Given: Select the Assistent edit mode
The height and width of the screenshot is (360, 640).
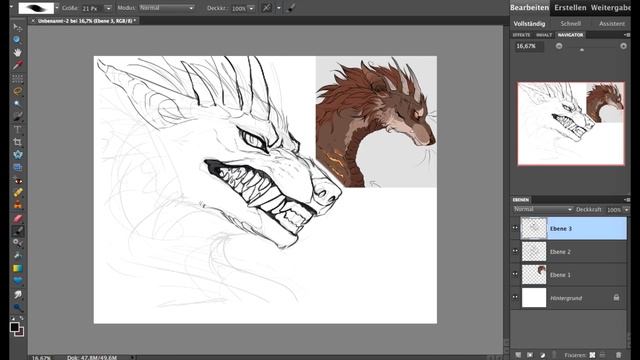Looking at the screenshot, I should pos(612,24).
